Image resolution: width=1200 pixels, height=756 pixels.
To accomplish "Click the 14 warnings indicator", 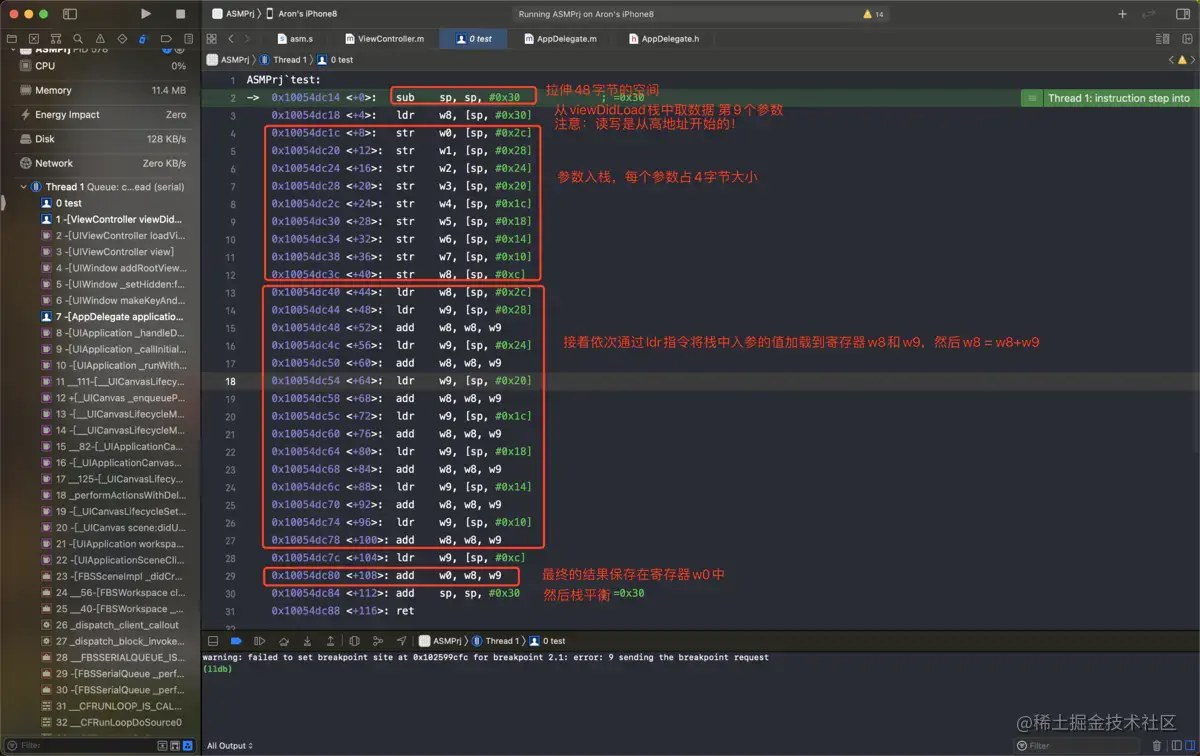I will (x=873, y=14).
